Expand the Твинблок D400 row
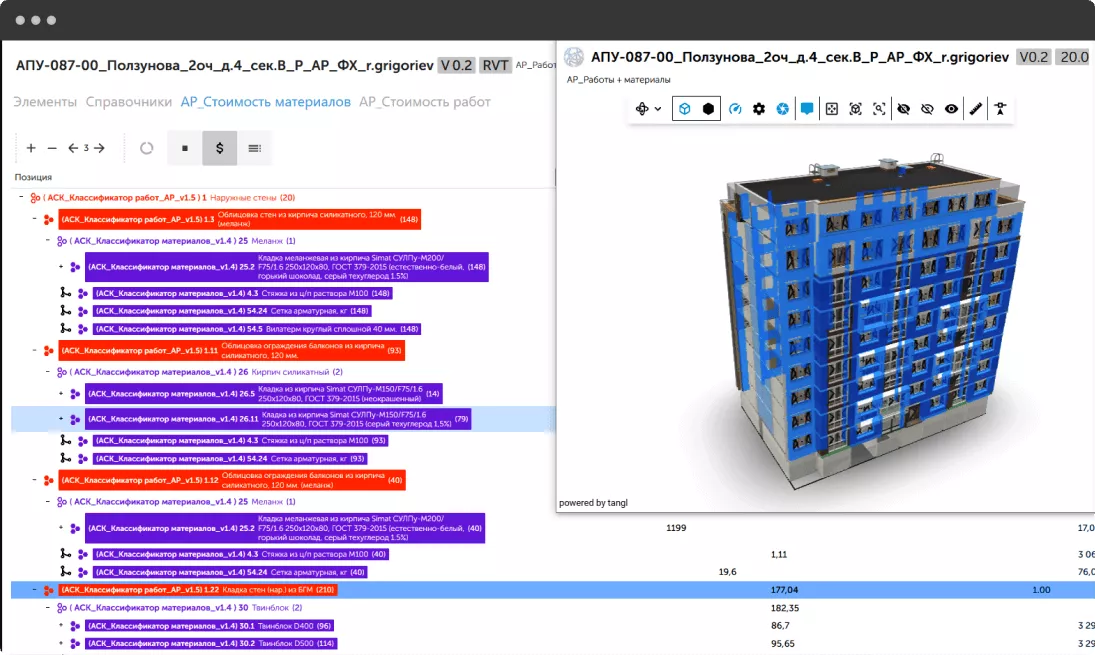This screenshot has width=1095, height=655. point(61,626)
